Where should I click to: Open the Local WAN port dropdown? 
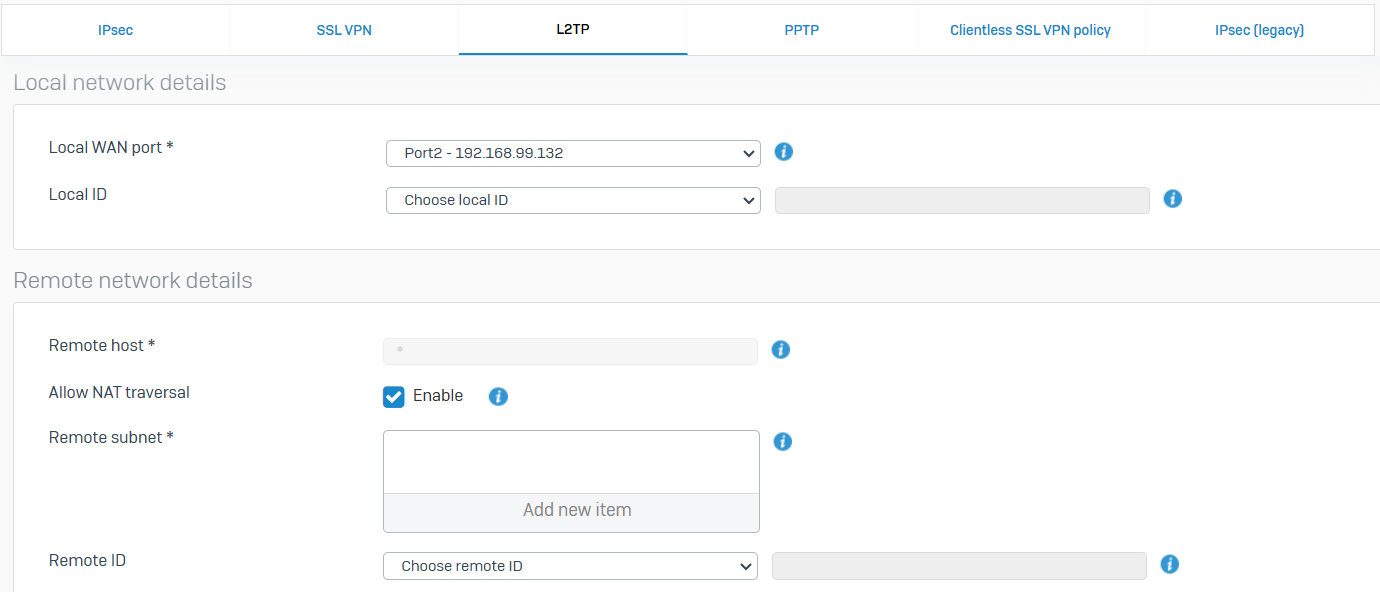[573, 153]
